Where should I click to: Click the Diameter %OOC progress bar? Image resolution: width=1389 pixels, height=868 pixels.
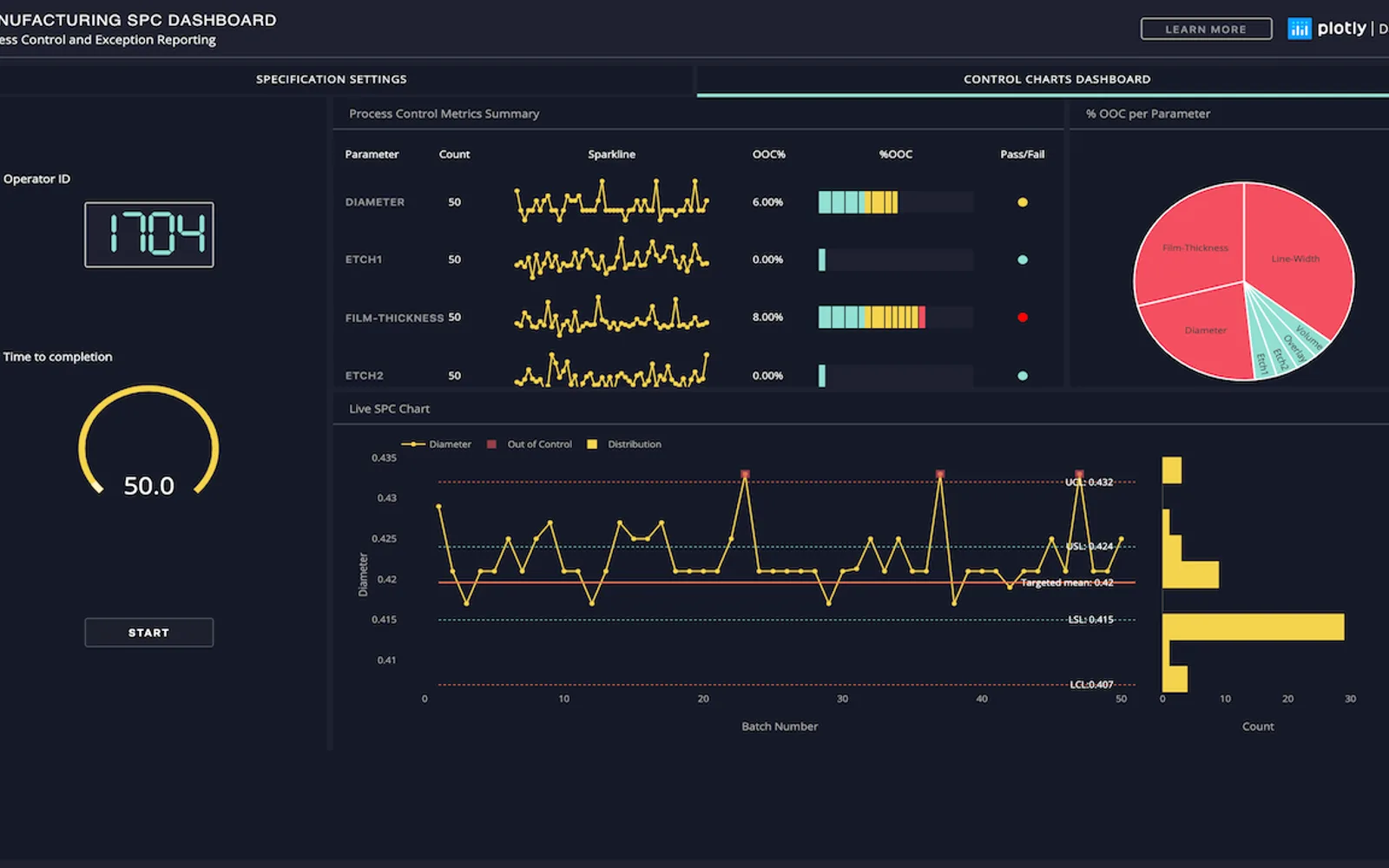[x=896, y=202]
